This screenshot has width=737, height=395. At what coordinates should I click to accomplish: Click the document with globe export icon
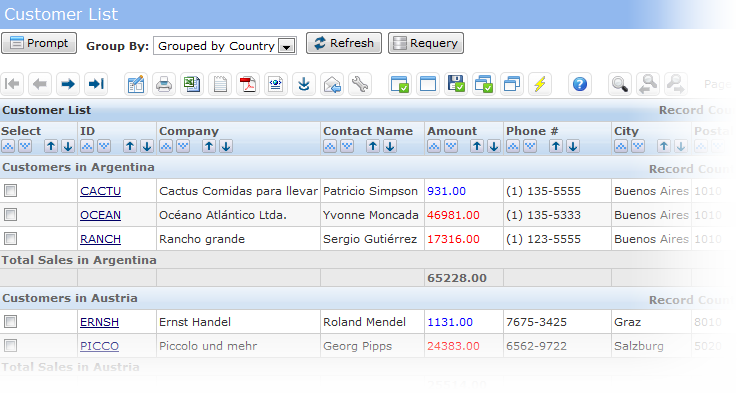click(x=276, y=84)
